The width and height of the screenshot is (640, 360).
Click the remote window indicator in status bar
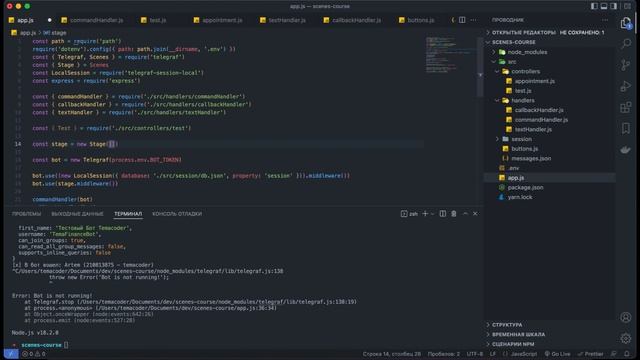pos(11,354)
